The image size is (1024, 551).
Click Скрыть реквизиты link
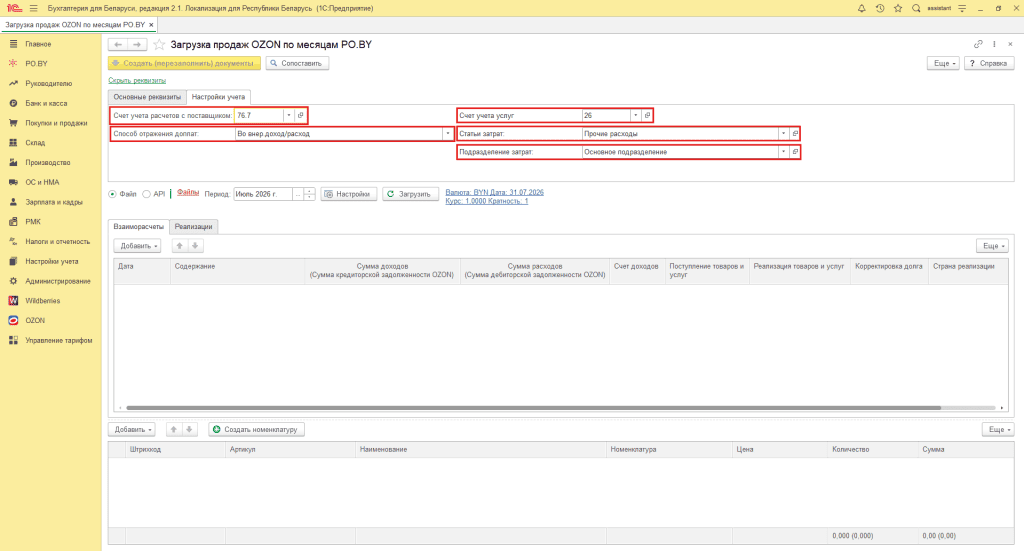click(137, 80)
